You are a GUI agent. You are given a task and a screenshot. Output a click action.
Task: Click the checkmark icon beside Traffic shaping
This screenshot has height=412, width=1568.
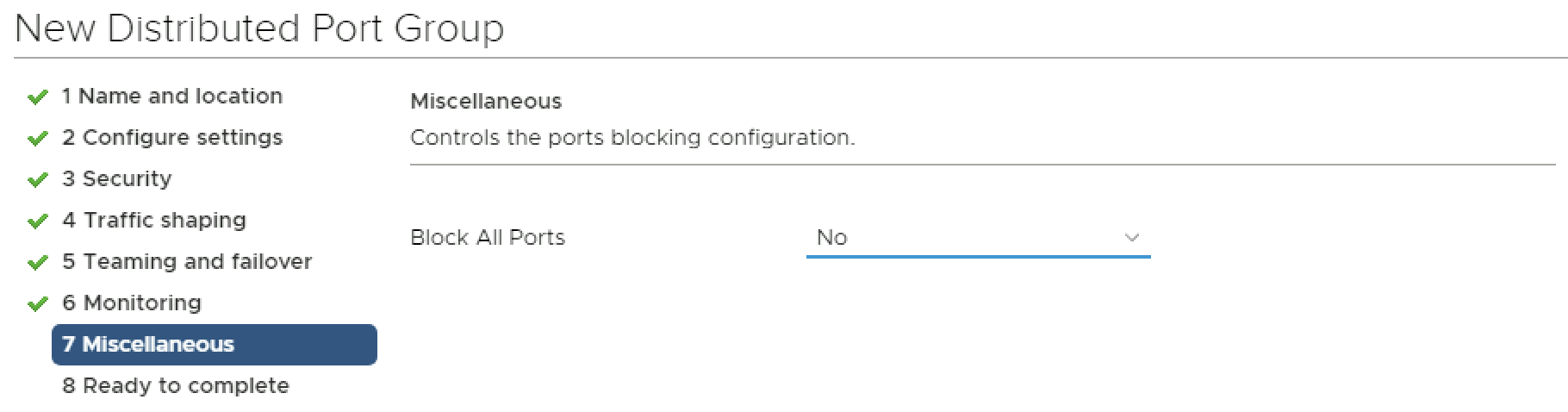(x=37, y=222)
